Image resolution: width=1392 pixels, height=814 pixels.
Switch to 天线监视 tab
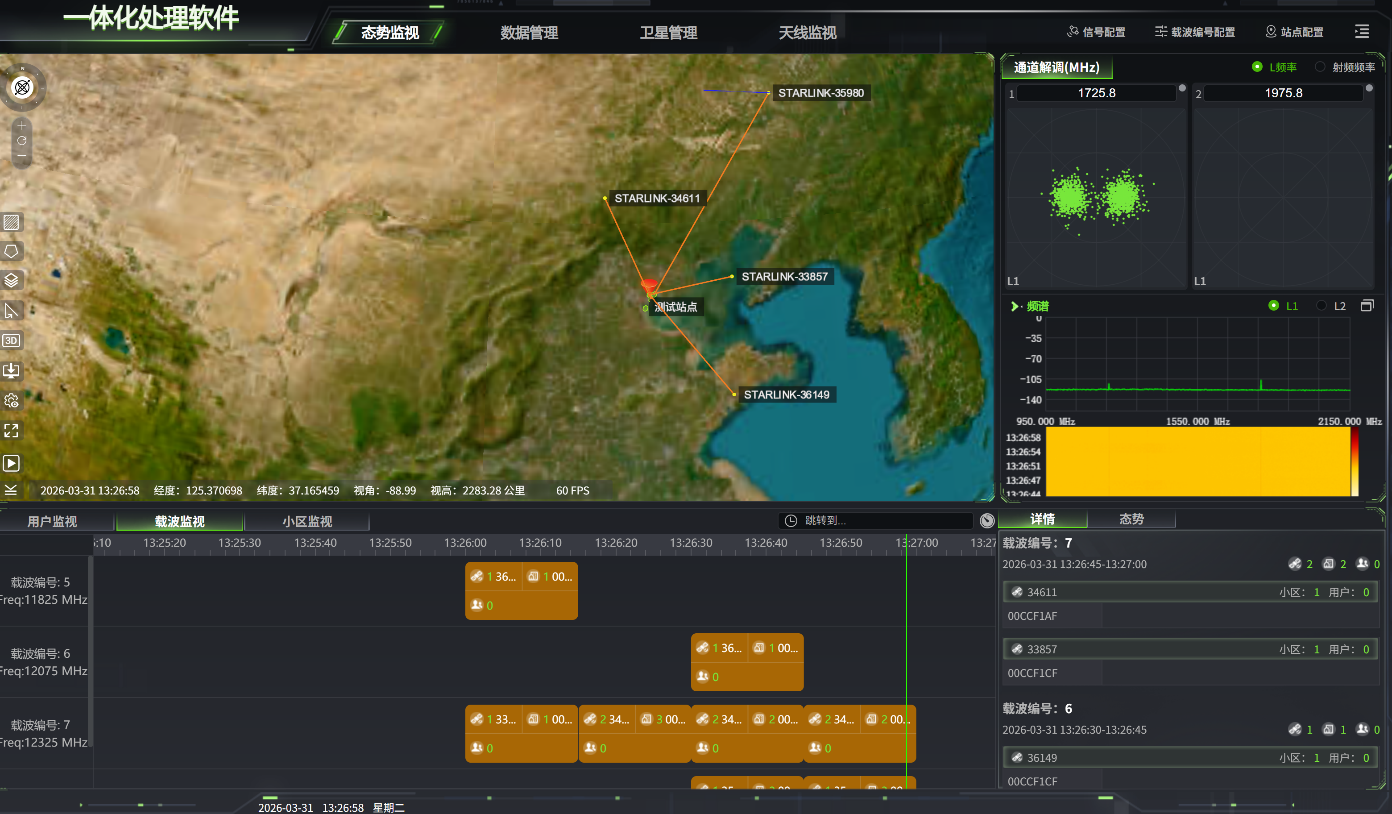pos(807,33)
